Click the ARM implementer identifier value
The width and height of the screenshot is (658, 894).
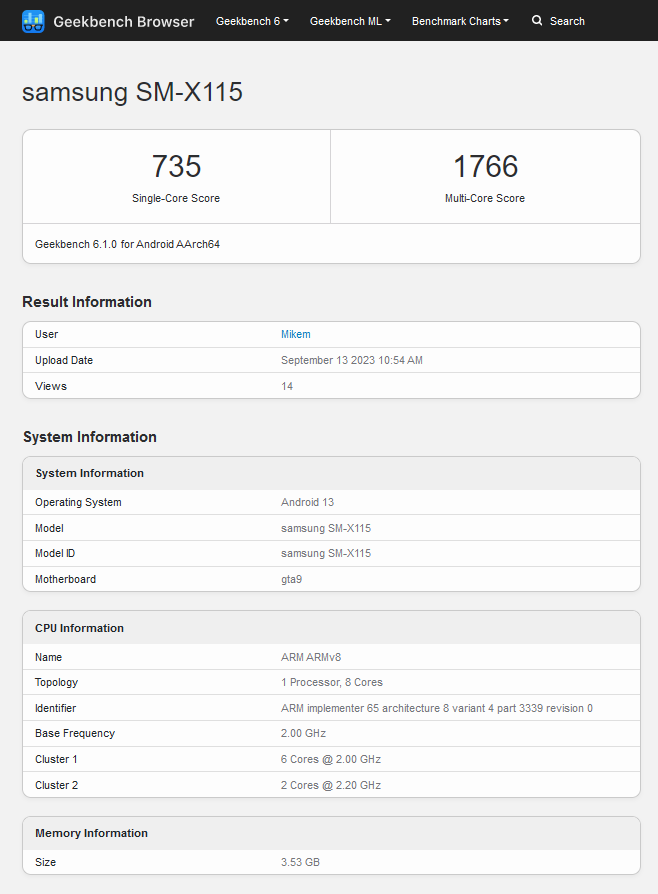pos(437,708)
